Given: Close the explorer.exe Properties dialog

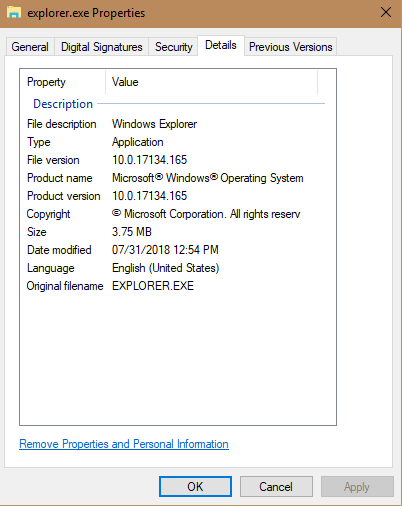Looking at the screenshot, I should pos(386,12).
